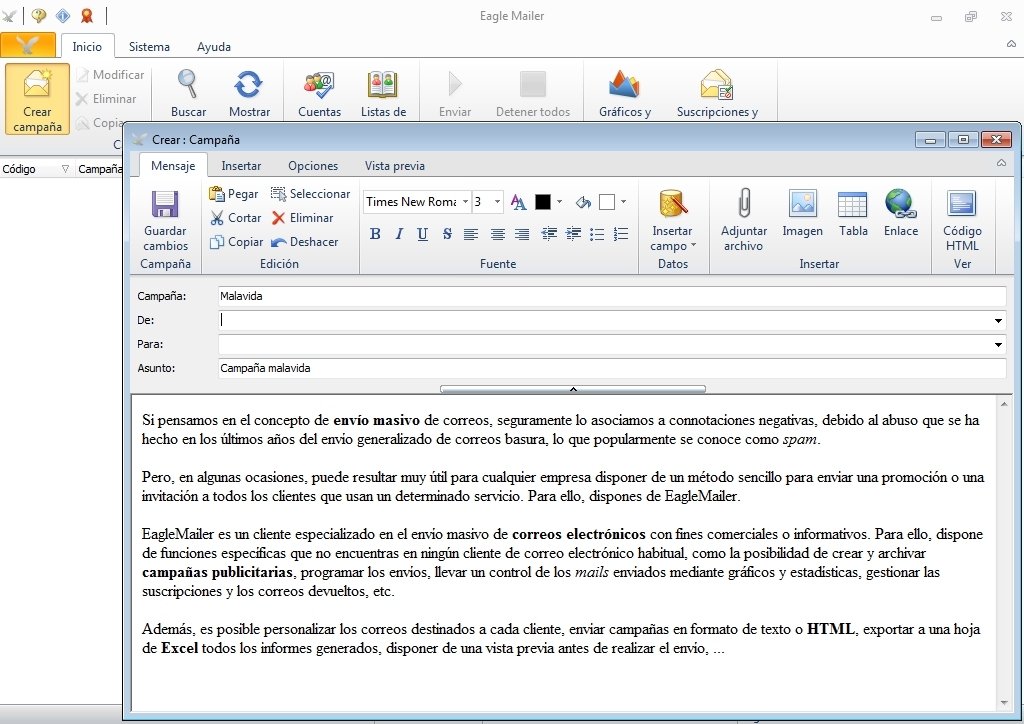Image resolution: width=1024 pixels, height=724 pixels.
Task: Collapse the main Eagle Mailer ribbon
Action: [1011, 44]
